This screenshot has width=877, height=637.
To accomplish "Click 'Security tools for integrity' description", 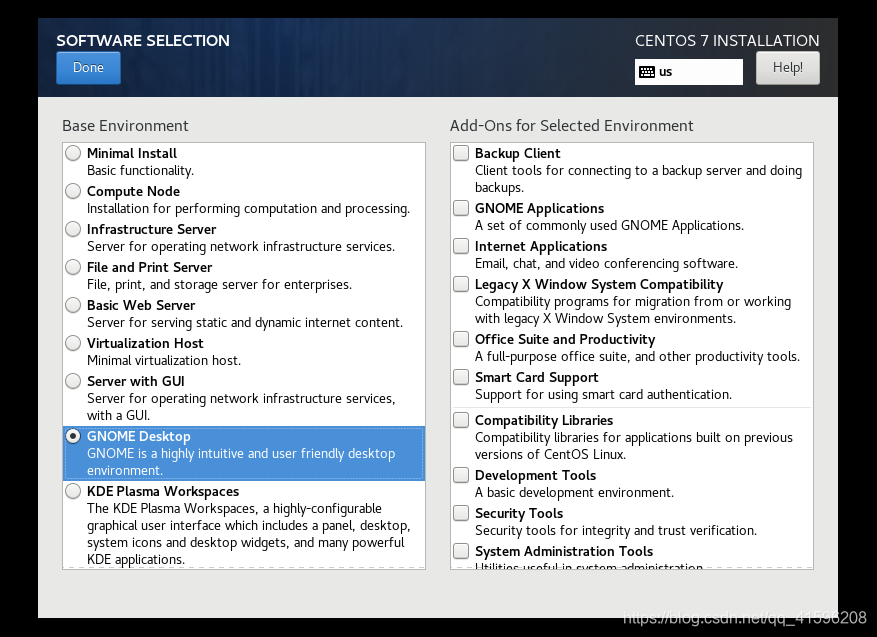I will point(616,531).
